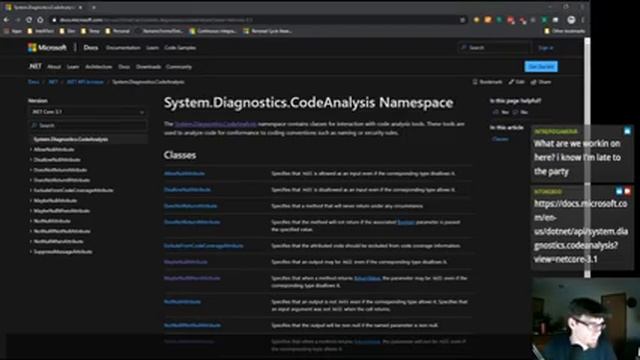This screenshot has width=640, height=360.
Task: Expand ExcludeFromCodeCoverageAttribute in the sidebar tree
Action: point(31,190)
